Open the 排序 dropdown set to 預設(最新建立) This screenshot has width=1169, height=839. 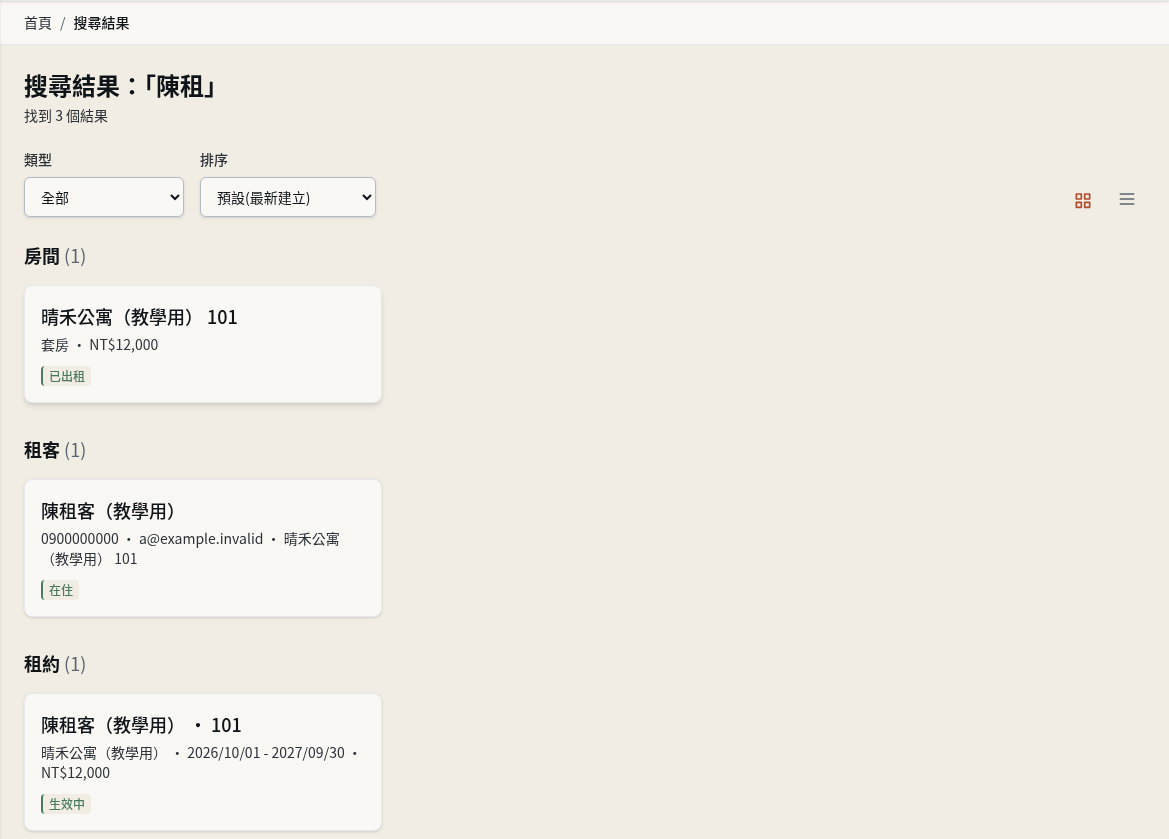pyautogui.click(x=288, y=198)
